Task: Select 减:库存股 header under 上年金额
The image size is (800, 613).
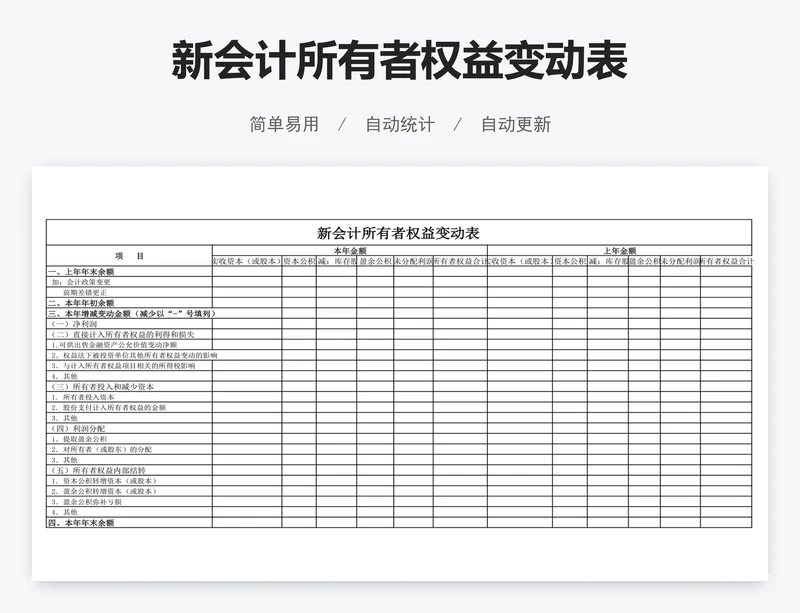Action: tap(608, 261)
